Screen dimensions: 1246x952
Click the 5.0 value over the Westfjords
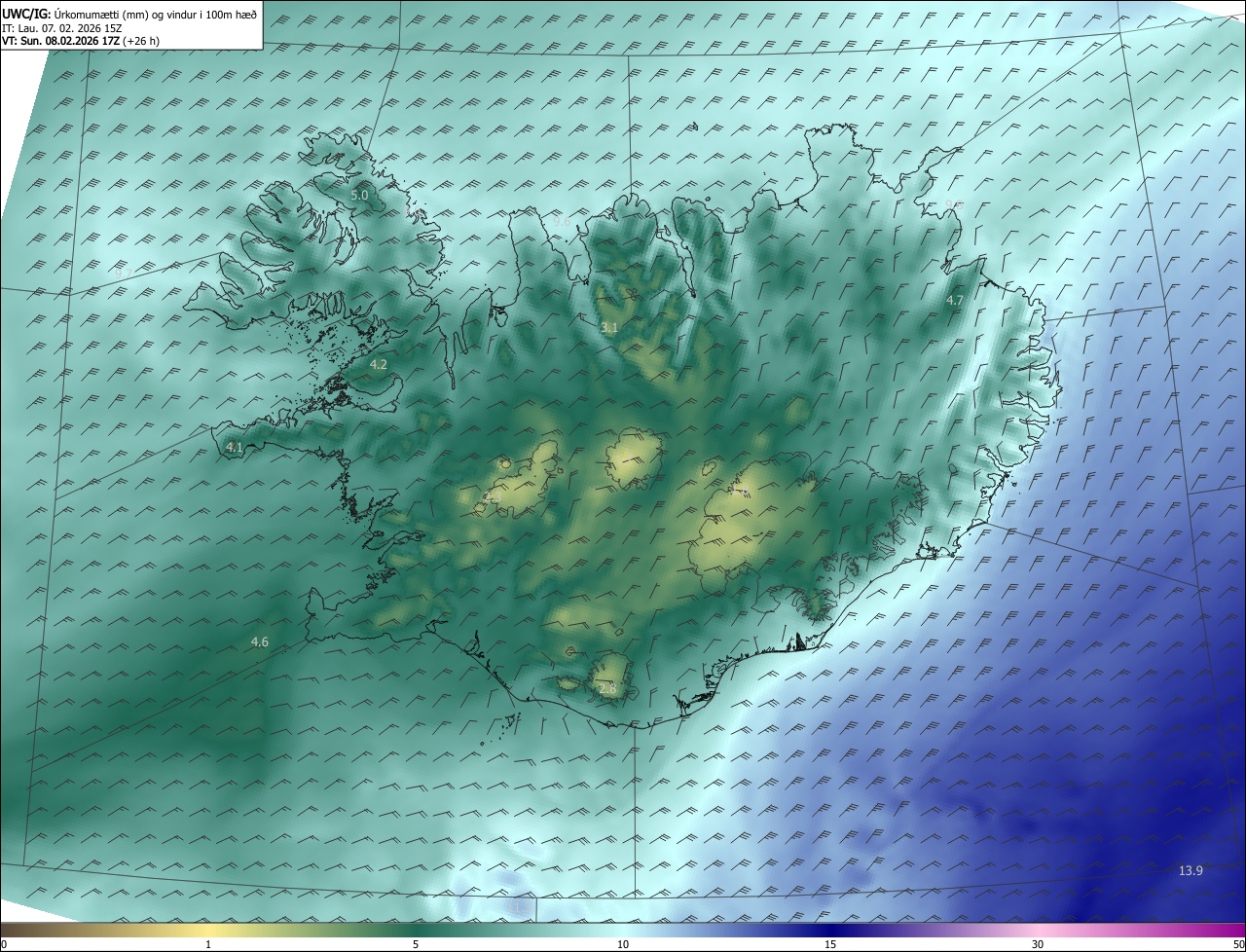359,195
